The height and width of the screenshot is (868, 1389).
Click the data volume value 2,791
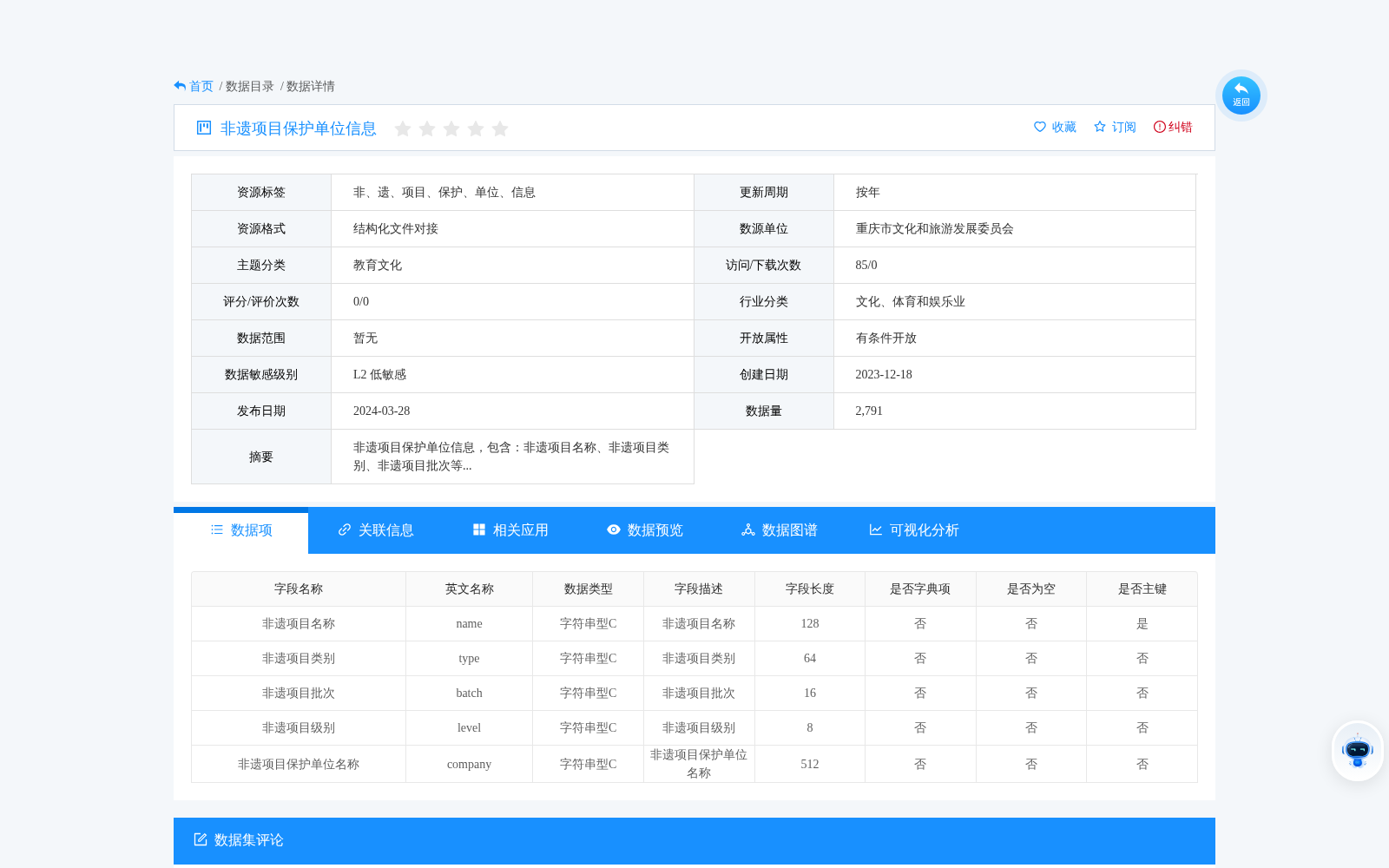tap(869, 411)
